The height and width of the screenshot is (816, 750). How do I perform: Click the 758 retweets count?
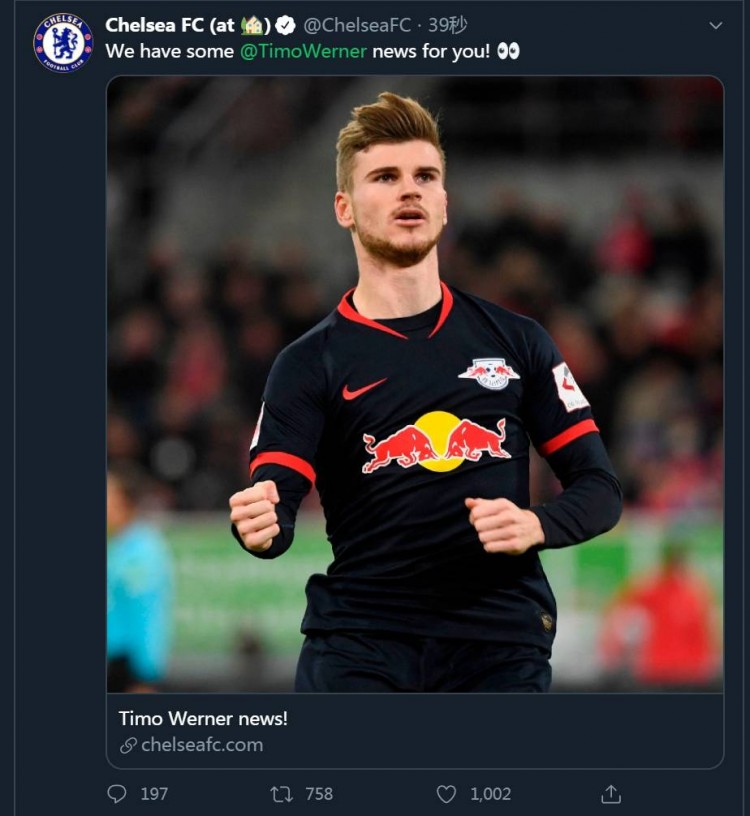[x=319, y=794]
